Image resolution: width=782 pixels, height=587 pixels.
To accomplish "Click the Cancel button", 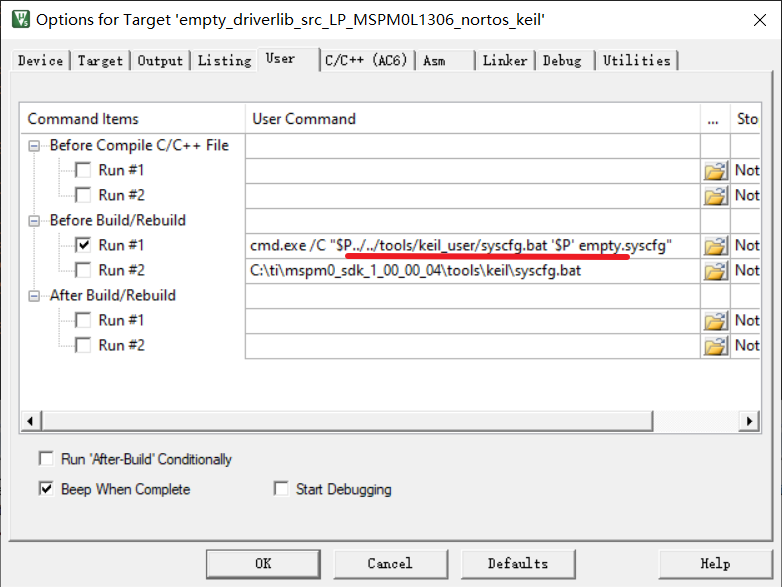I will tap(391, 564).
